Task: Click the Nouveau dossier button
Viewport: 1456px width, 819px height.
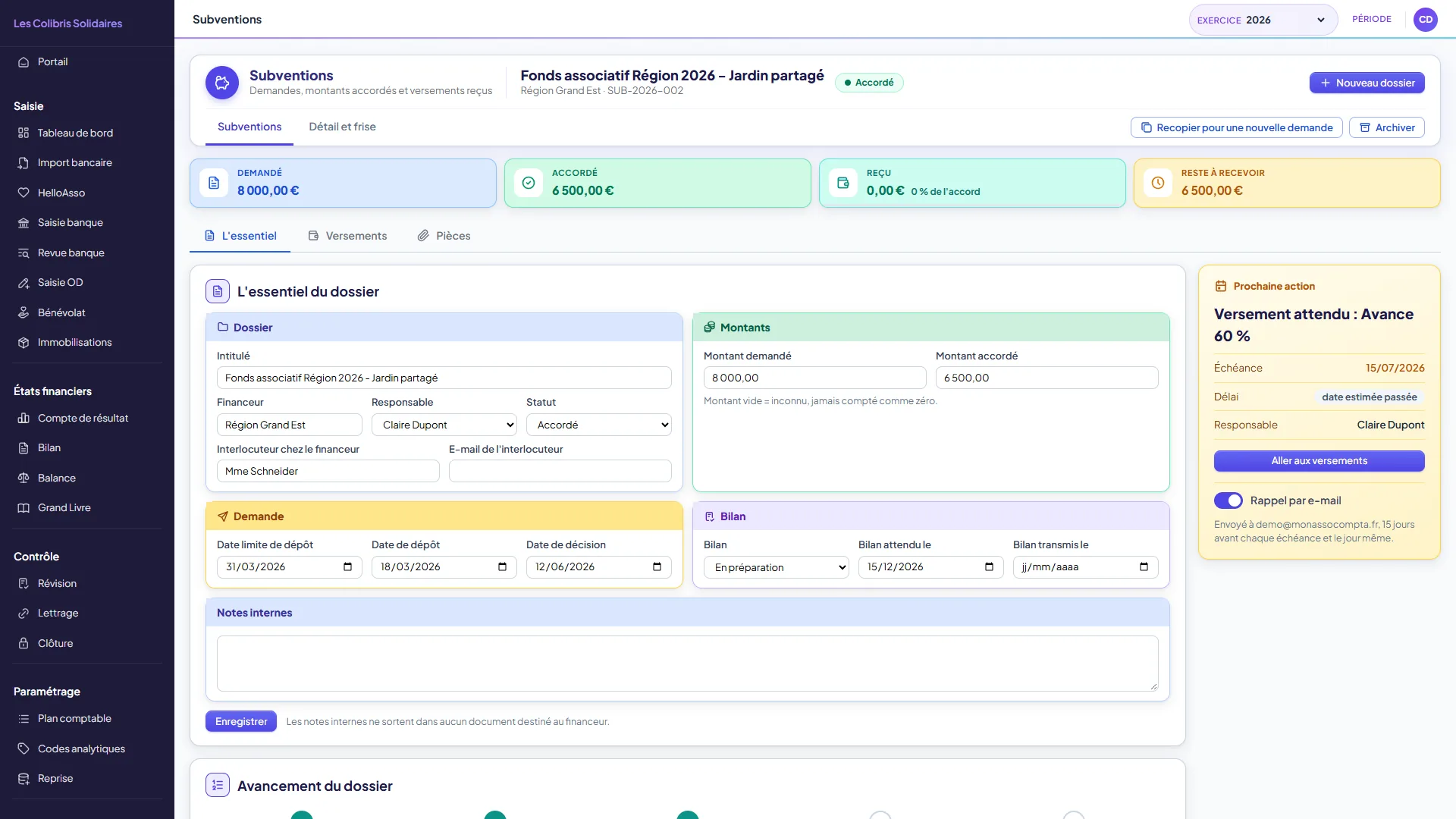Action: tap(1367, 83)
